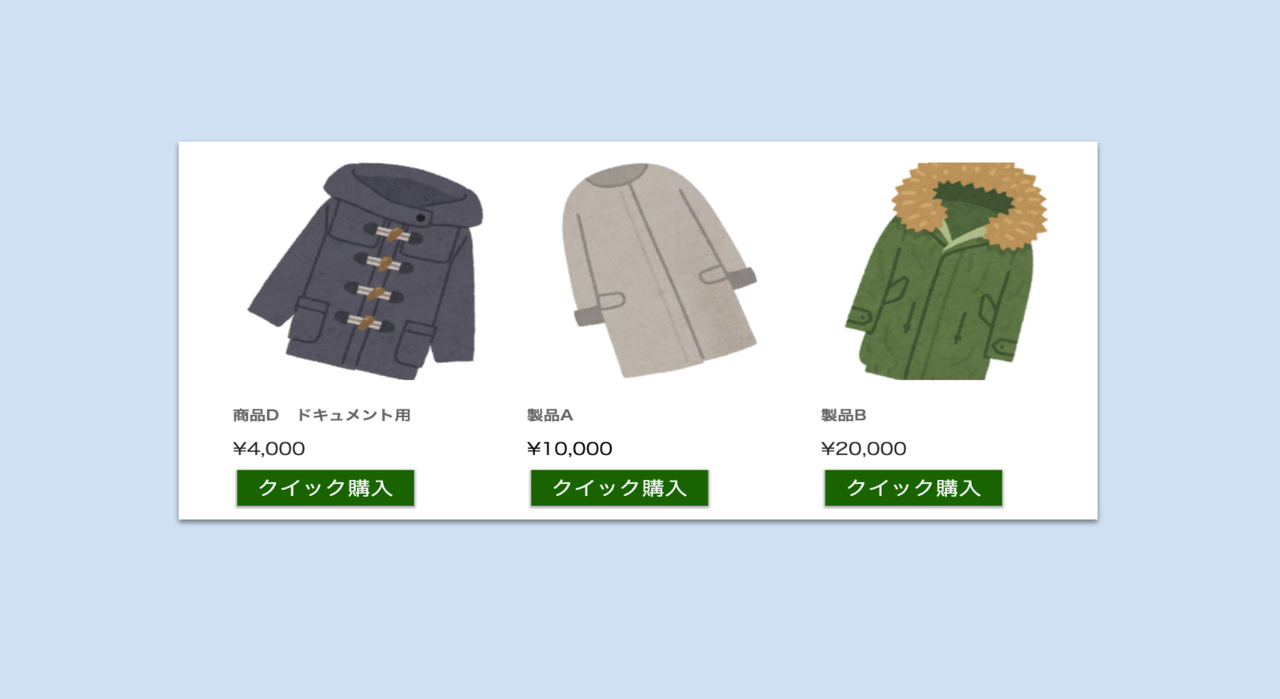Click the gray coat's cuffed sleeve

pyautogui.click(x=598, y=308)
